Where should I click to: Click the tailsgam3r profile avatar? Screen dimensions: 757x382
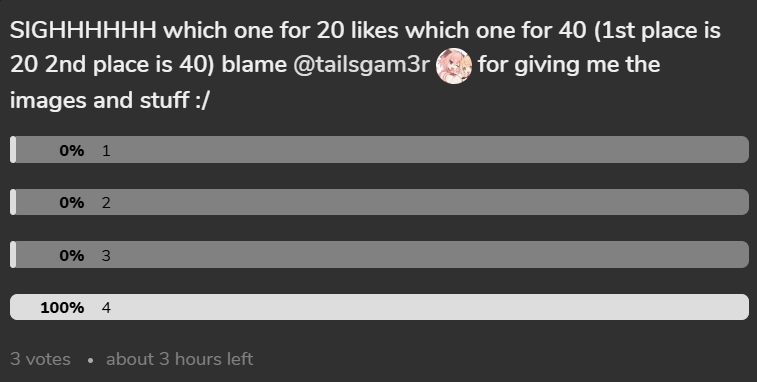[454, 66]
